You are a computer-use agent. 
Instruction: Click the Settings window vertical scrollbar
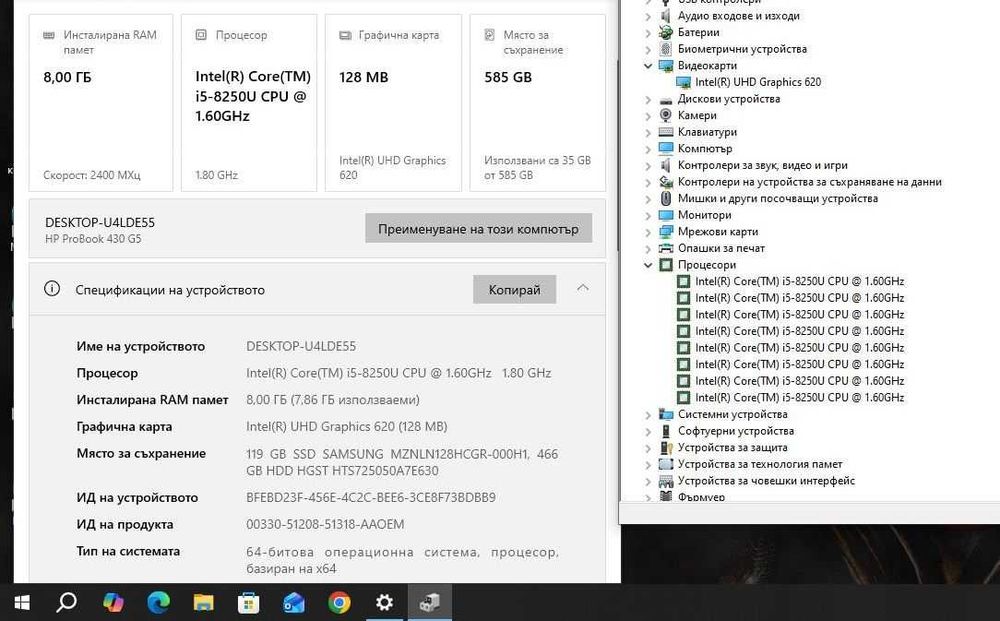tap(617, 156)
